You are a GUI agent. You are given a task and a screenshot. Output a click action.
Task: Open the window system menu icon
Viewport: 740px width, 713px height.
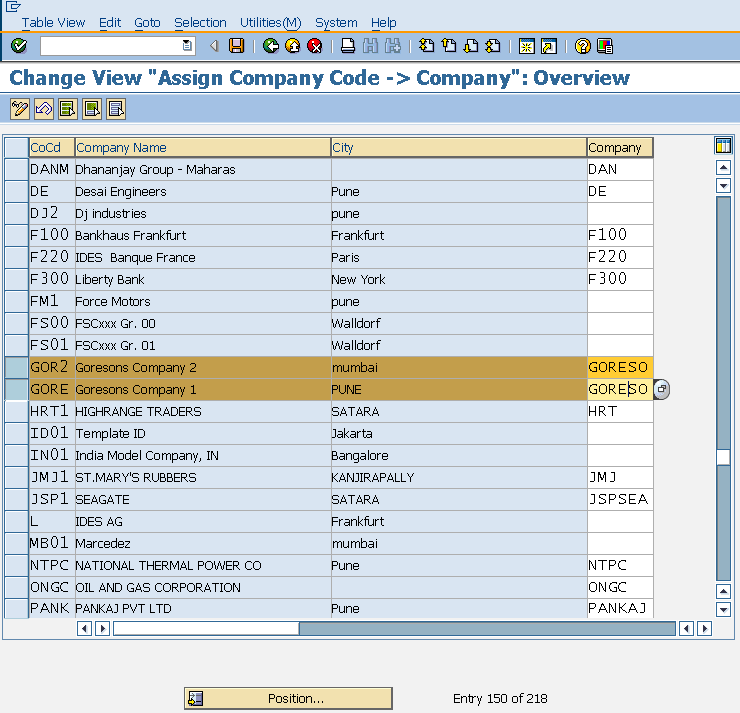pos(13,7)
